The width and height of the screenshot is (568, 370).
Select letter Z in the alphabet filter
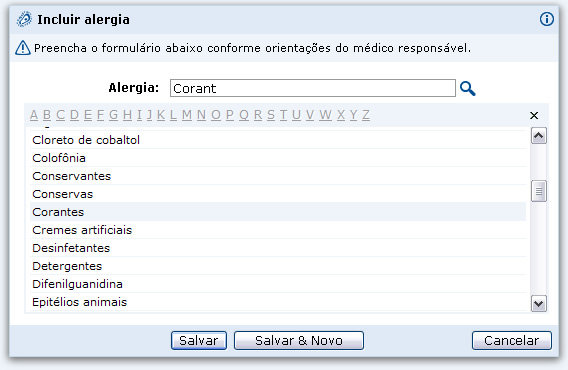366,115
